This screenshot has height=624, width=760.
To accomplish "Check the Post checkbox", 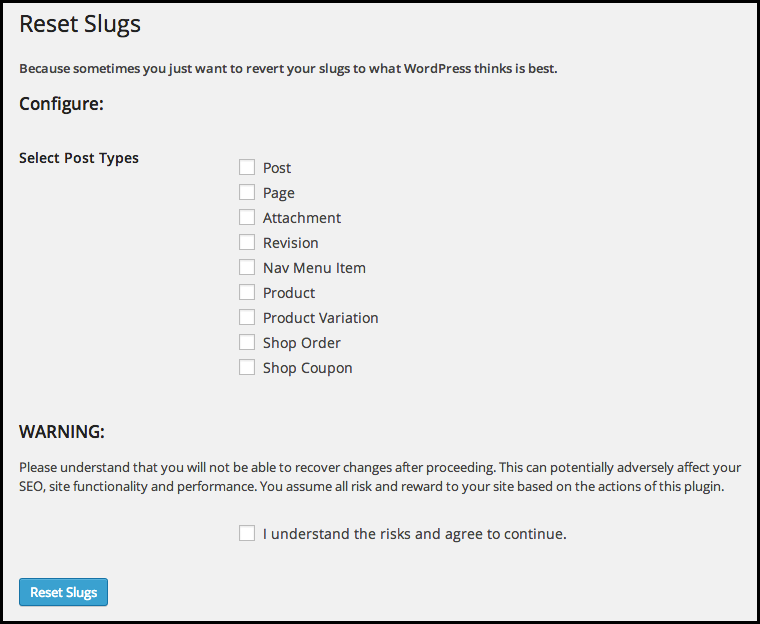I will [x=247, y=167].
